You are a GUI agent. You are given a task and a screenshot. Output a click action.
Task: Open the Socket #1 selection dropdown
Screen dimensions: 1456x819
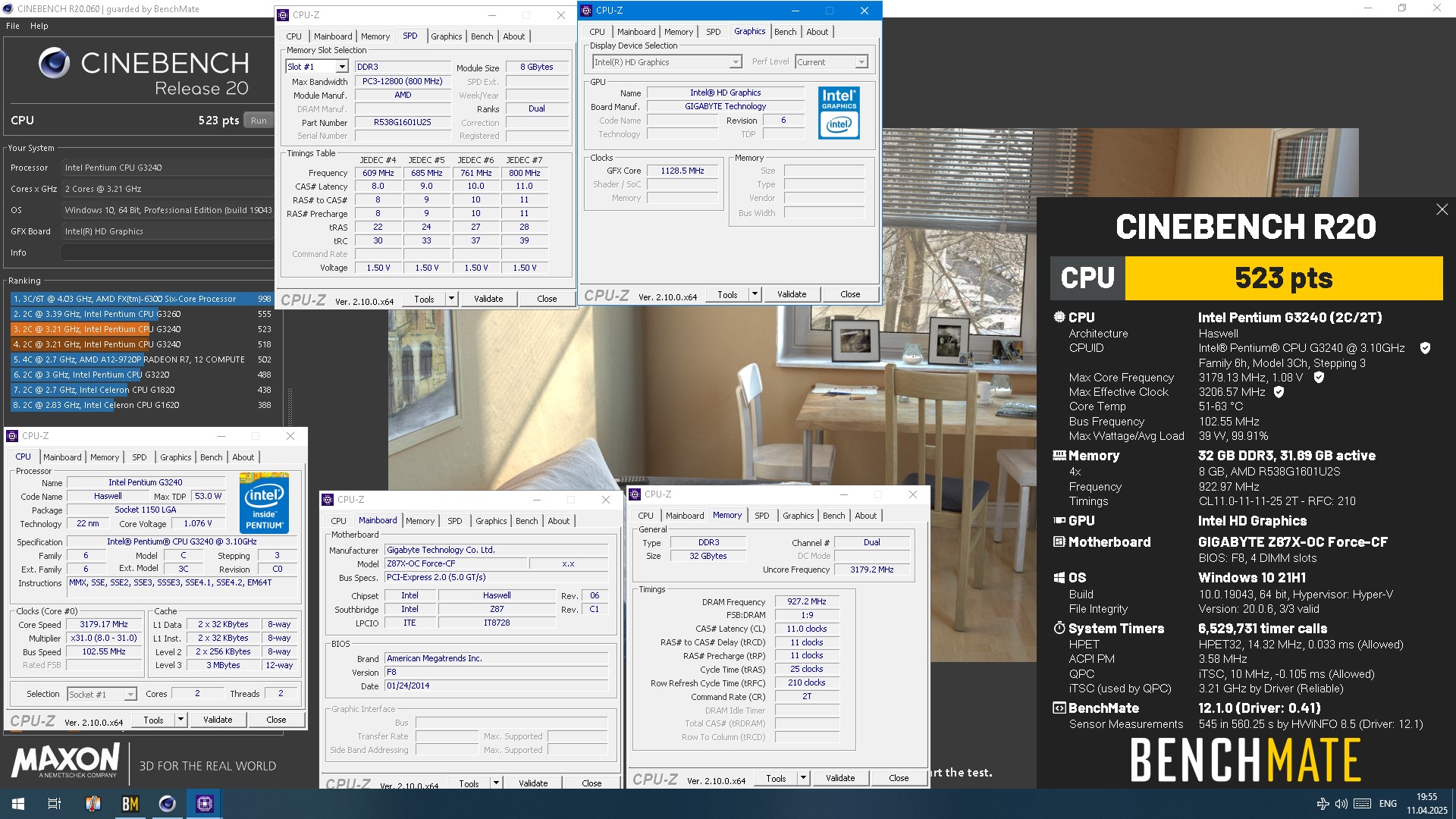pyautogui.click(x=130, y=694)
